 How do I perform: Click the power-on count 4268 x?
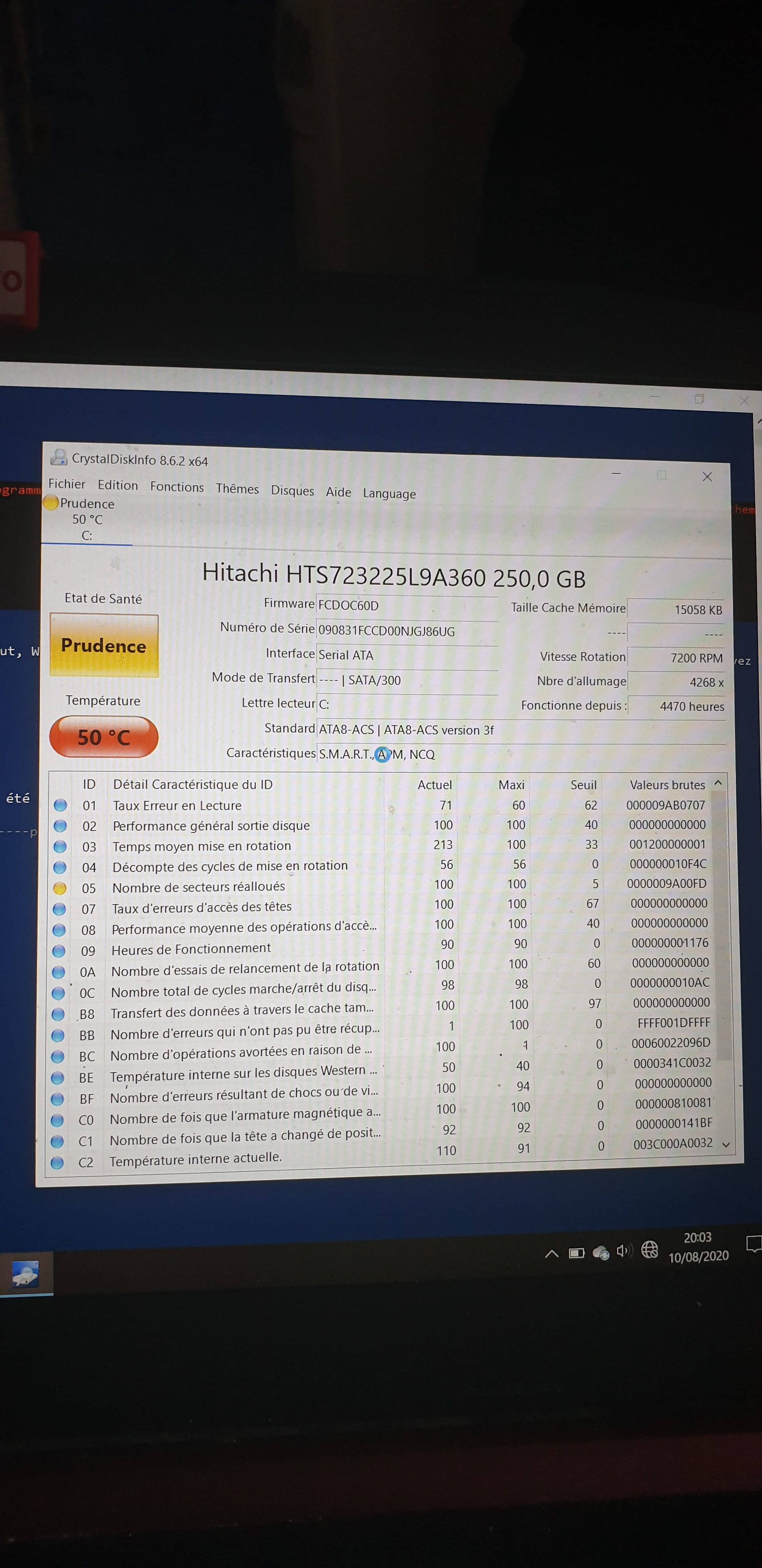point(676,682)
